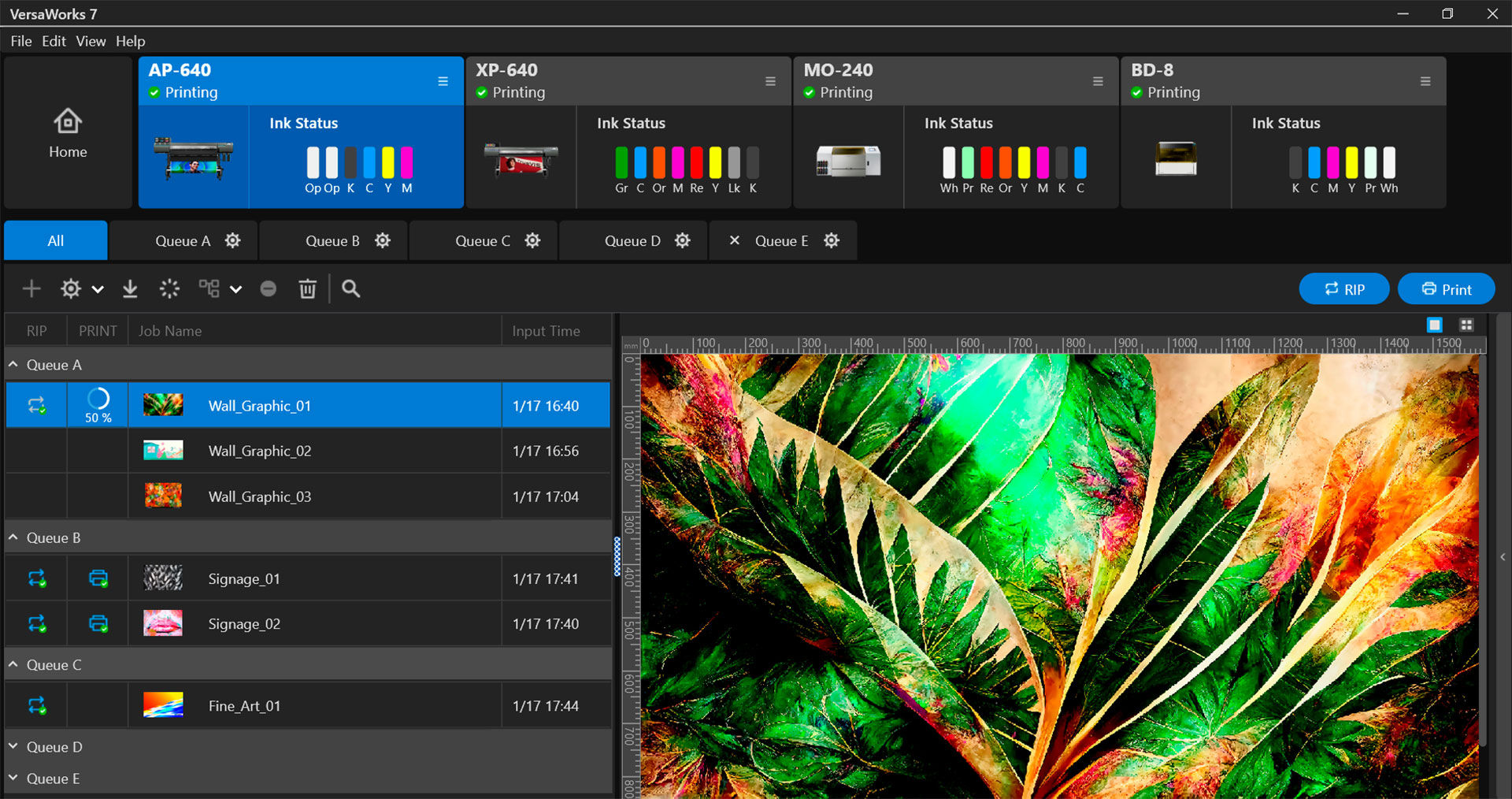Click the import download arrow icon
Screen dimensions: 1512x799
[130, 289]
